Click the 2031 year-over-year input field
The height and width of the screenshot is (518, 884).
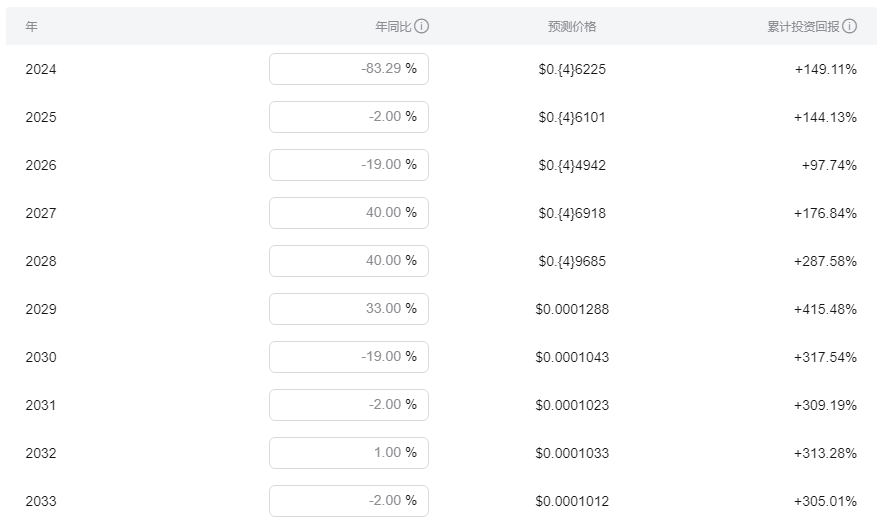pos(348,405)
